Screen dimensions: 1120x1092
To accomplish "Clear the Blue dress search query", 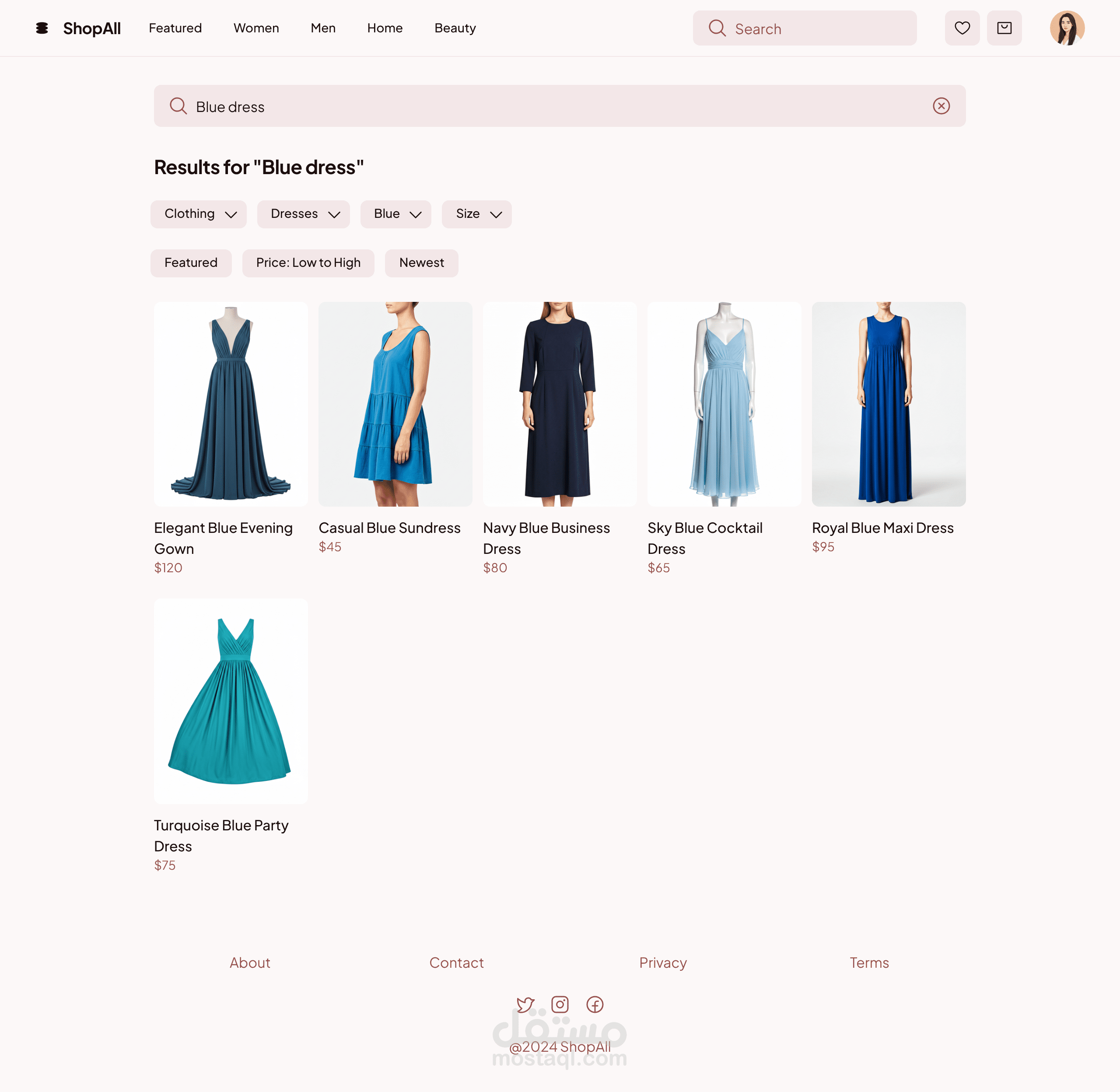I will pos(941,106).
